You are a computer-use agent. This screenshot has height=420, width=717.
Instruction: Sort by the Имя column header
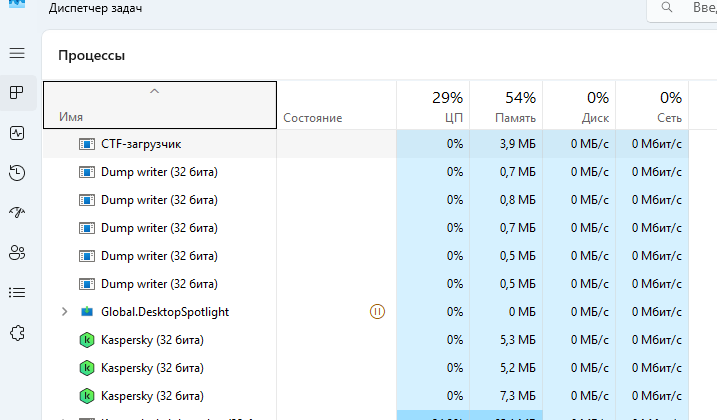pos(160,105)
